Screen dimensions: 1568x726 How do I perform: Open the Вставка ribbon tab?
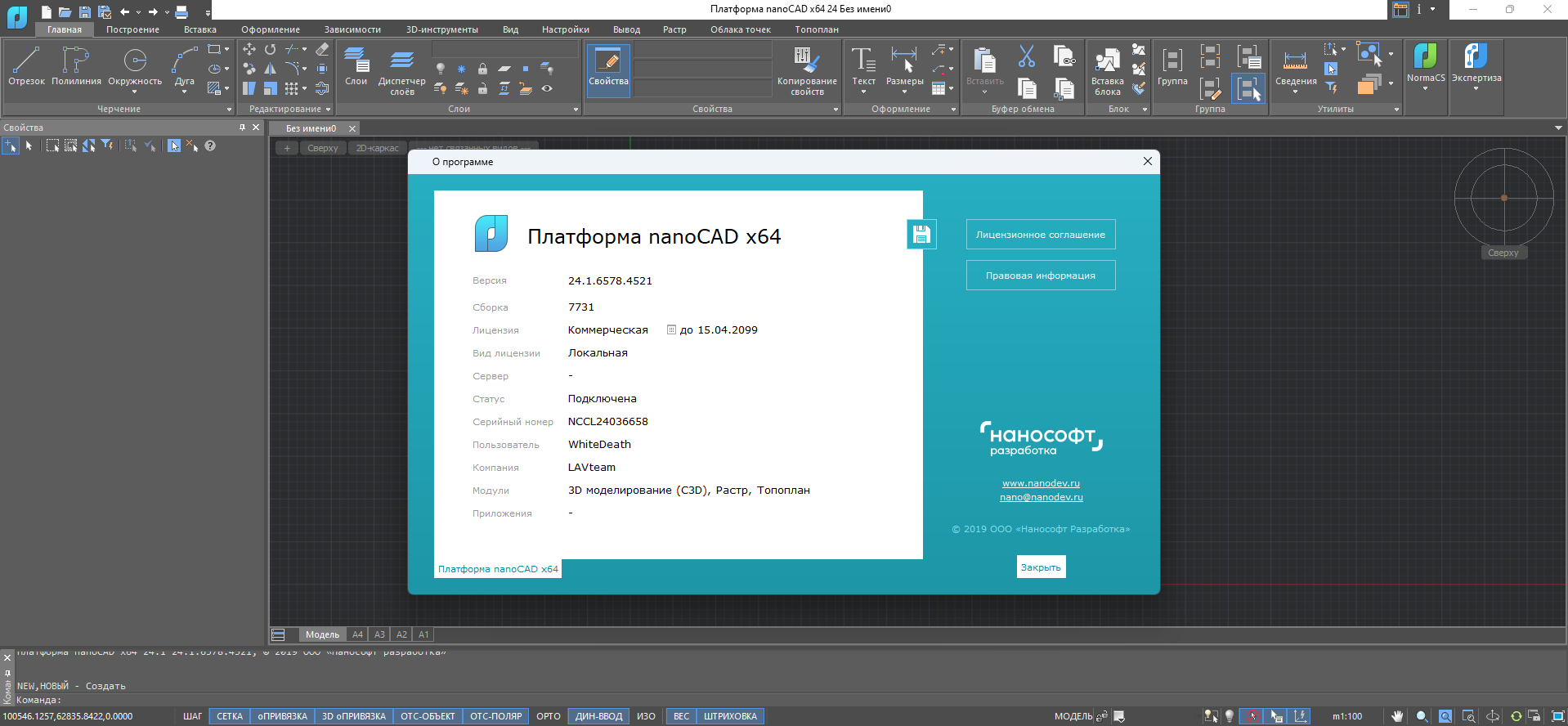pos(199,29)
